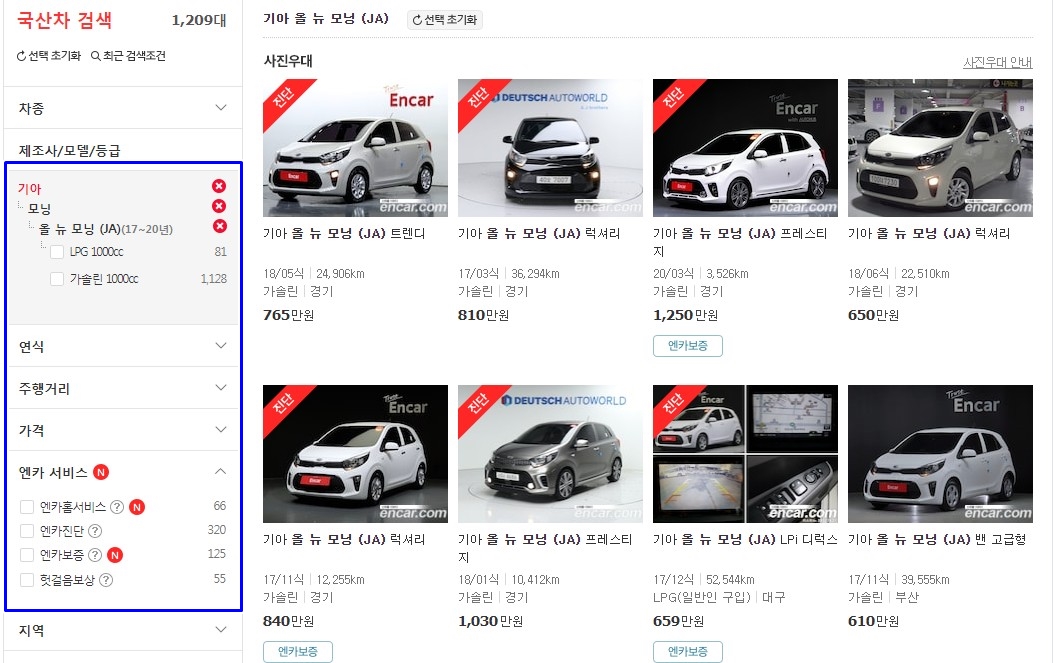The width and height of the screenshot is (1053, 663).
Task: Open listing title 기아 올 뉴 모닝 (JA) 밴 고급형
Action: 937,539
